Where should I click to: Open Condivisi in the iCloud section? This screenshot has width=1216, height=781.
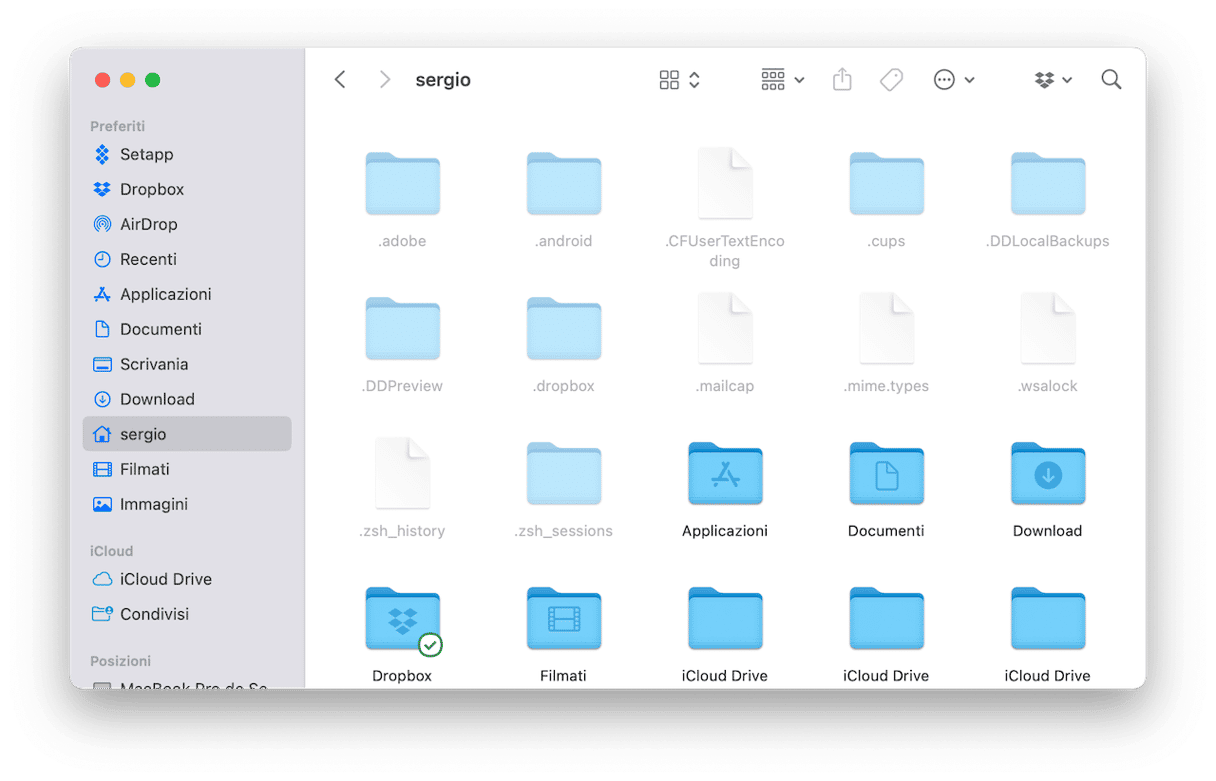click(x=154, y=614)
